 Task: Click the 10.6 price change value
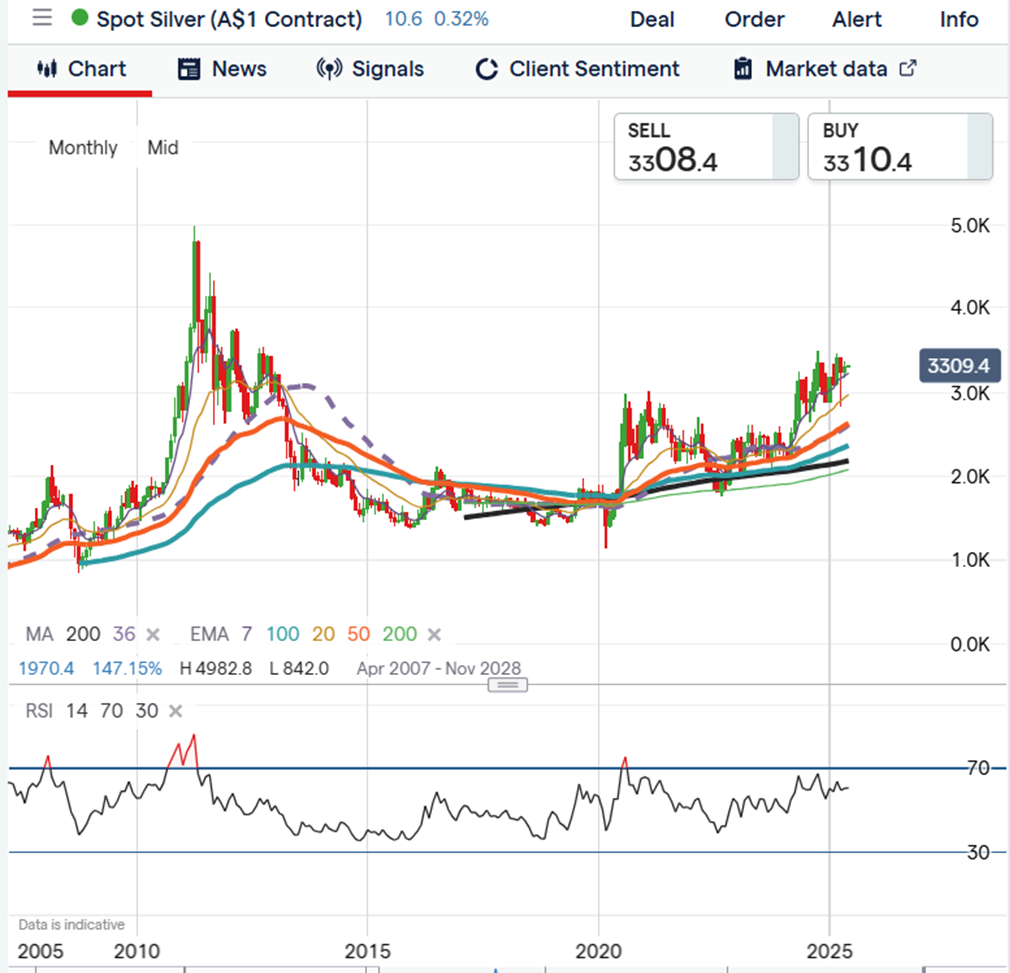403,19
